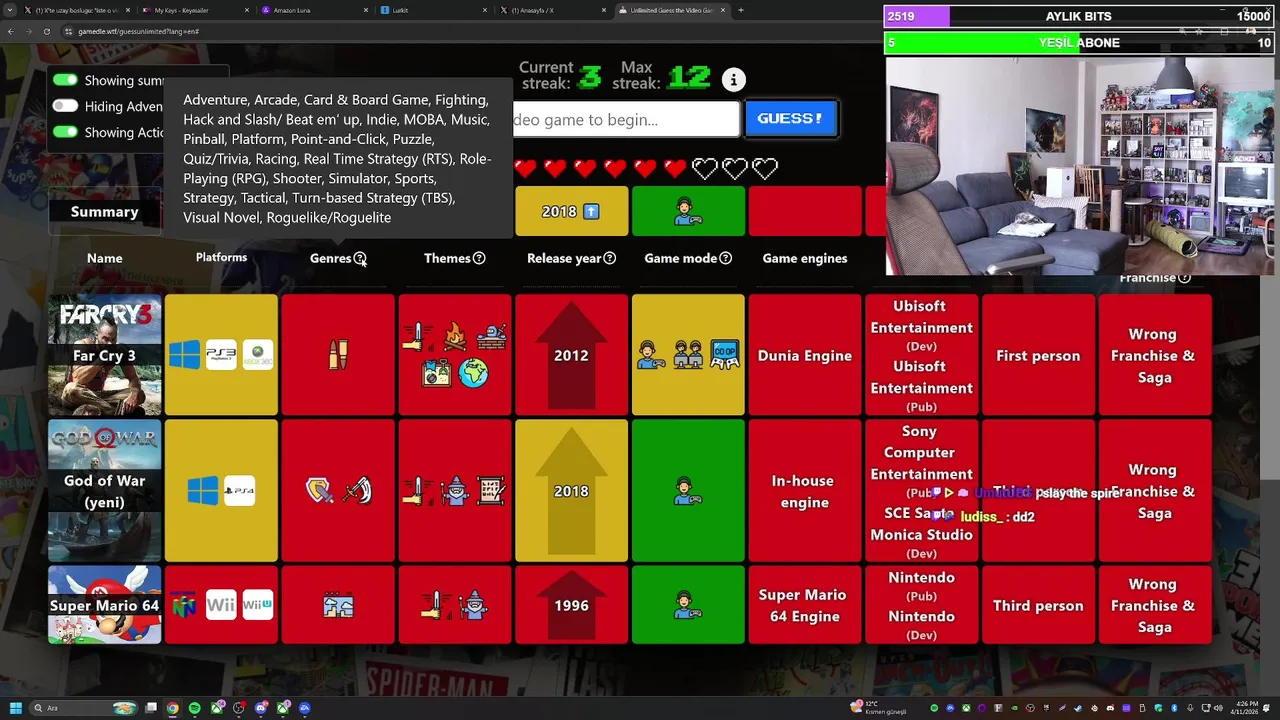Expand the browser tab search chevron
Screen dimensions: 1280x720
click(x=10, y=10)
